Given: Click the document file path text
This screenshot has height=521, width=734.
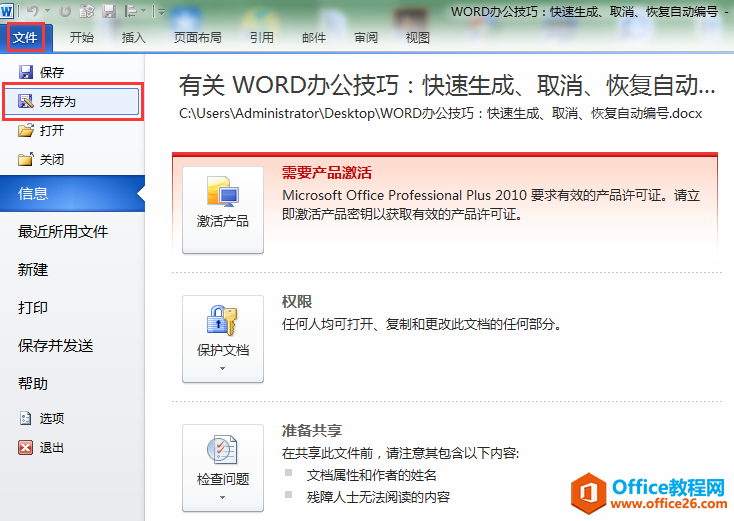Looking at the screenshot, I should 440,113.
